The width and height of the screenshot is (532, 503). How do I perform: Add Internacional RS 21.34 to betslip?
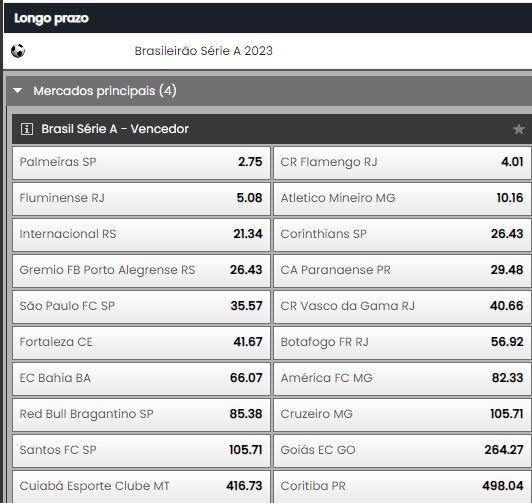[x=141, y=234]
